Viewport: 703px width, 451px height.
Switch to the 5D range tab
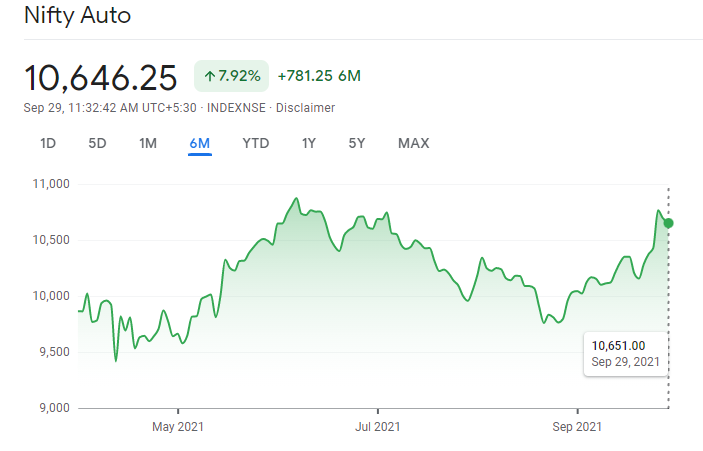click(97, 143)
